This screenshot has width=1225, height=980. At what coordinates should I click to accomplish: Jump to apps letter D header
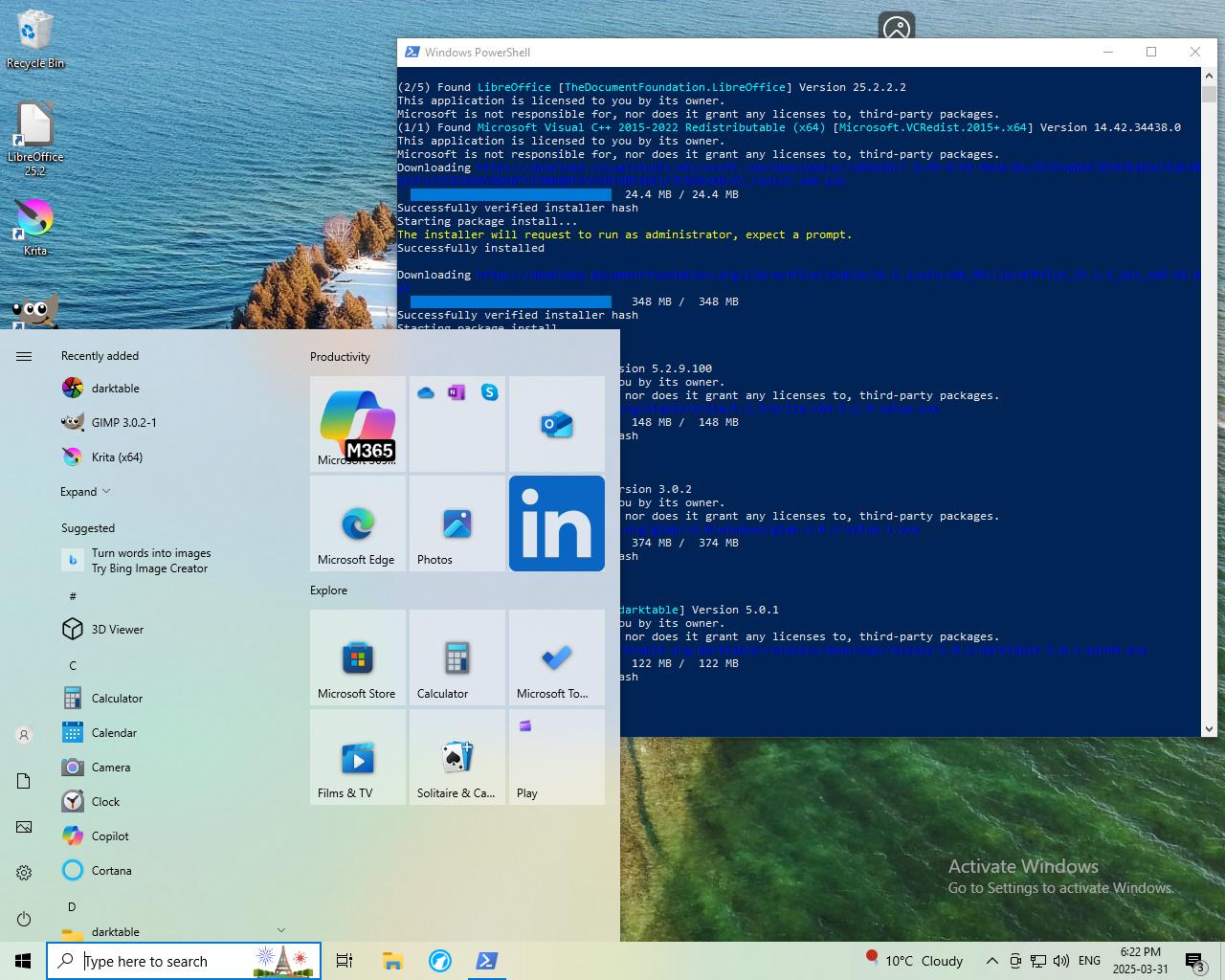72,906
